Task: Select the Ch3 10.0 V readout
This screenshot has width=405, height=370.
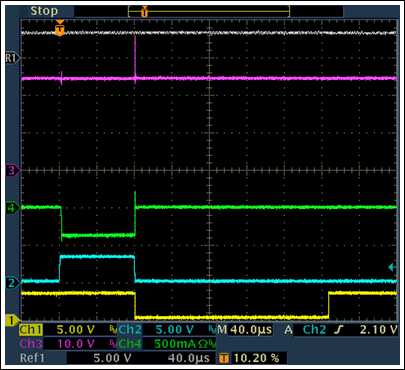Action: pyautogui.click(x=57, y=344)
